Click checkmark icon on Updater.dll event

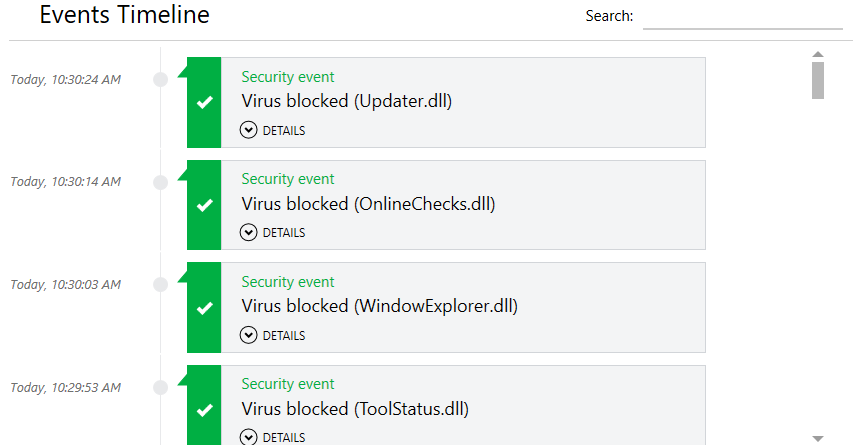click(x=204, y=102)
